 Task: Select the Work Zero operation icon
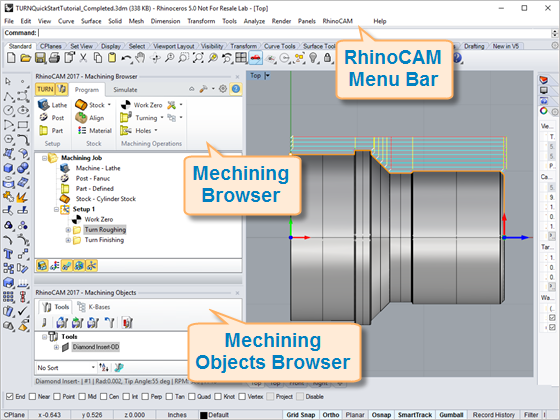click(x=126, y=105)
